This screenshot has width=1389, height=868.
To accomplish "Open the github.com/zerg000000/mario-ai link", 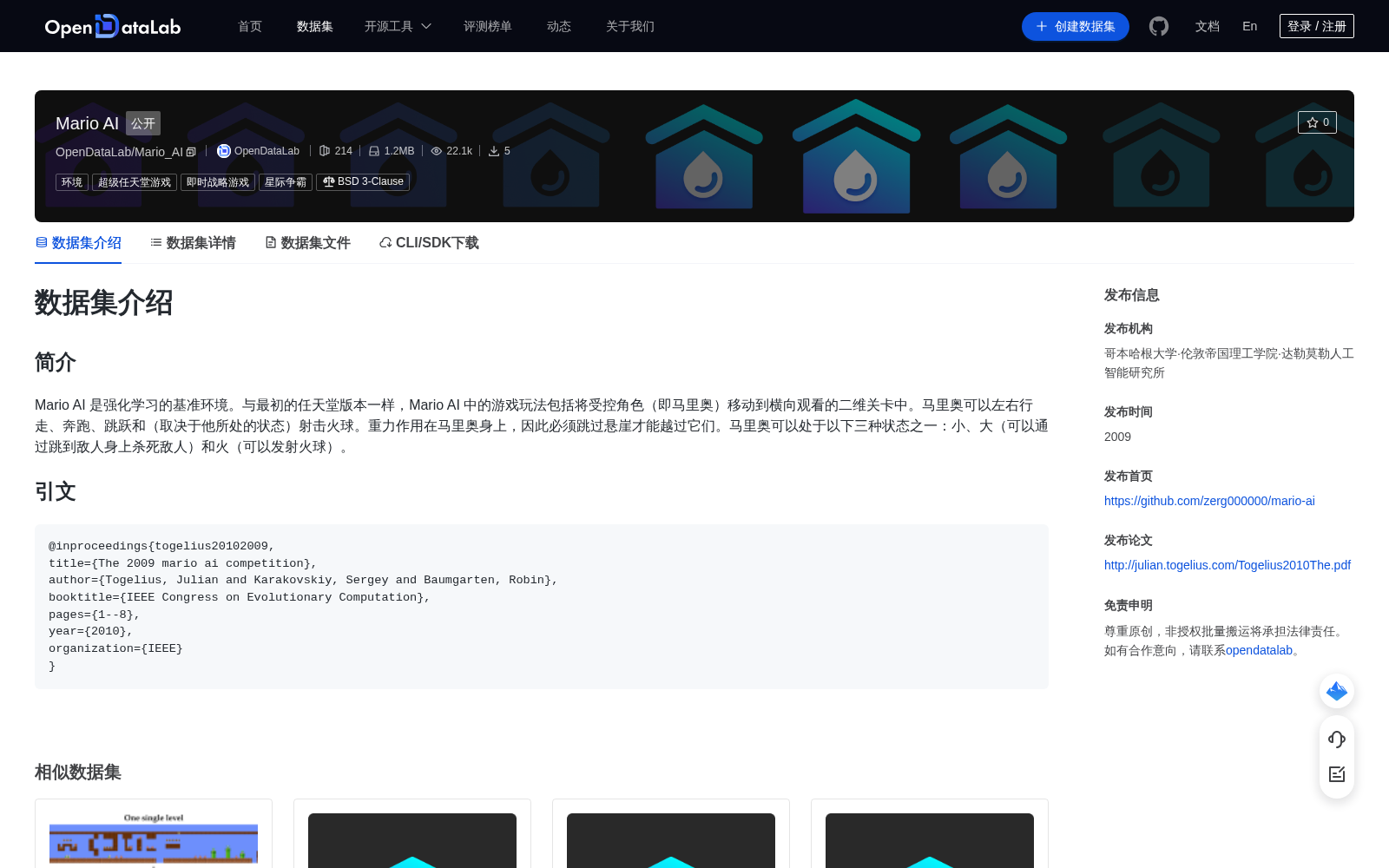I will 1209,501.
